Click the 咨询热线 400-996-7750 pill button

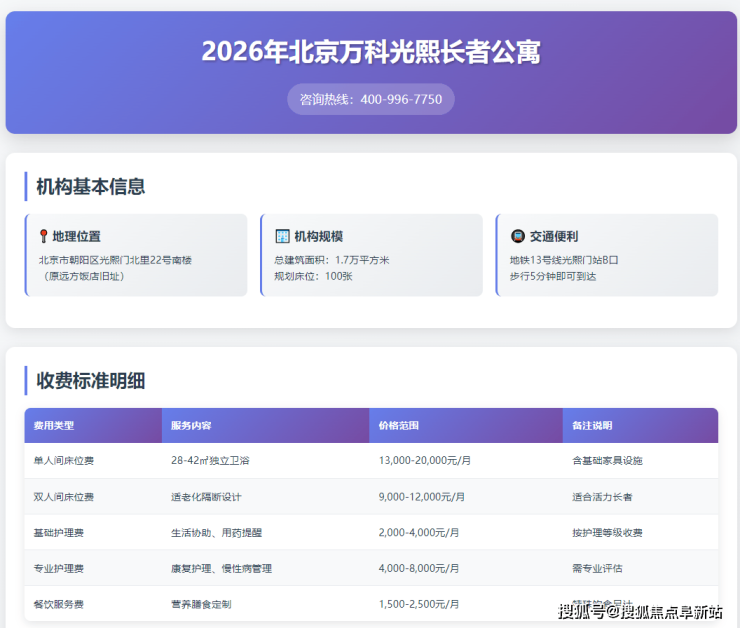[371, 99]
